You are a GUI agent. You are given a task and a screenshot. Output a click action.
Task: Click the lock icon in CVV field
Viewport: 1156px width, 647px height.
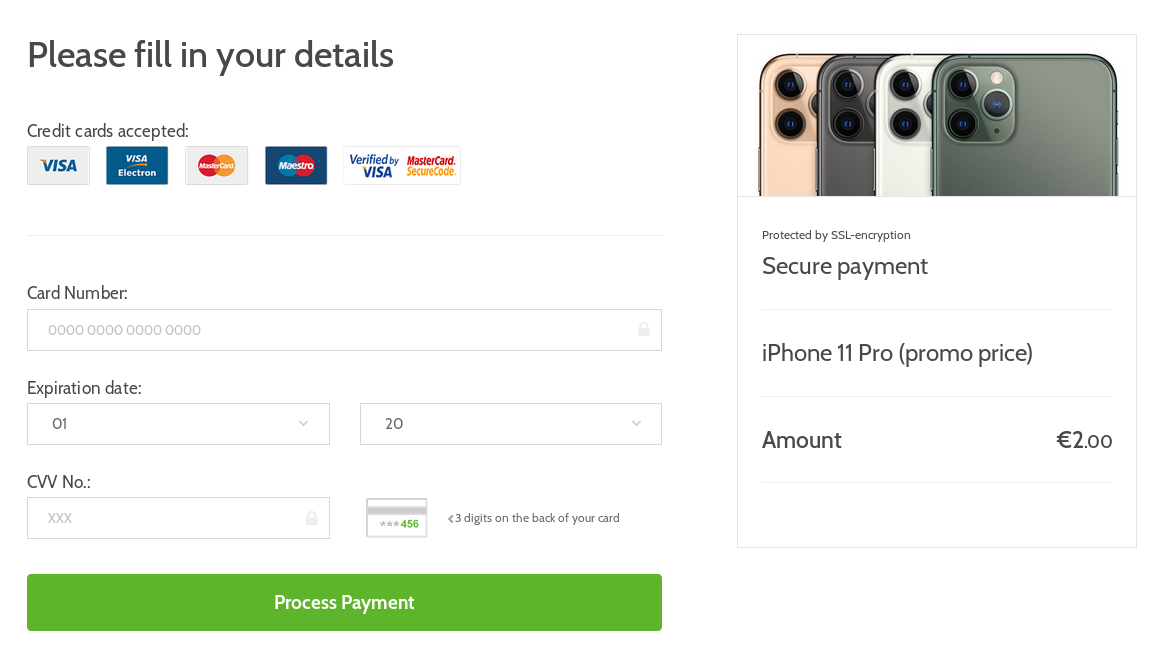[x=312, y=518]
